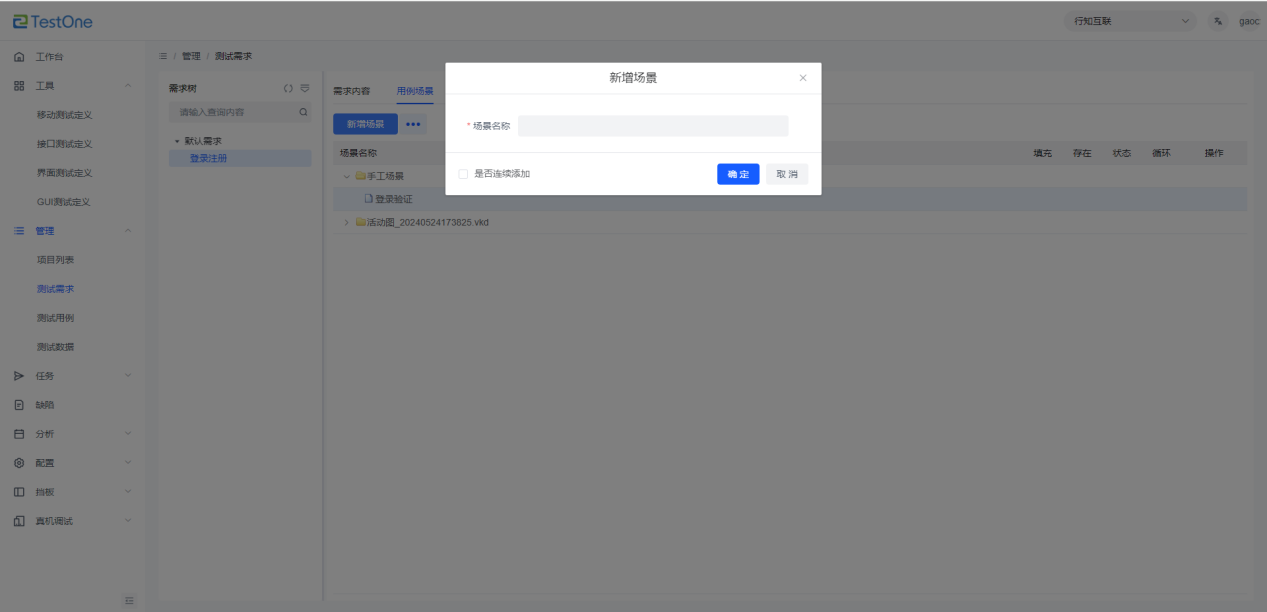Image resolution: width=1267 pixels, height=612 pixels.
Task: Select the 手工场景 folder row
Action: point(790,176)
